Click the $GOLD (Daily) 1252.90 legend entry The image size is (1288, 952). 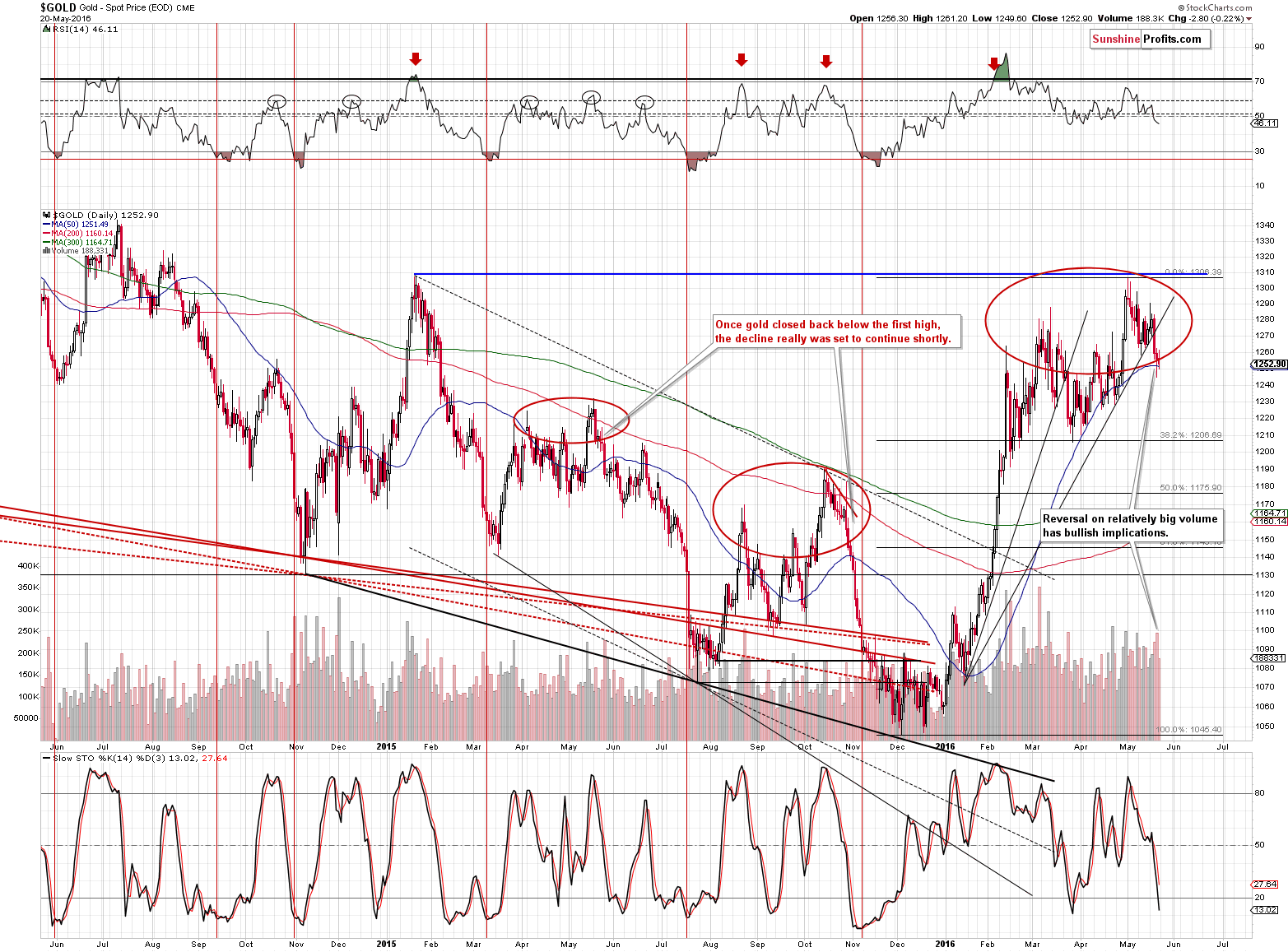(105, 215)
